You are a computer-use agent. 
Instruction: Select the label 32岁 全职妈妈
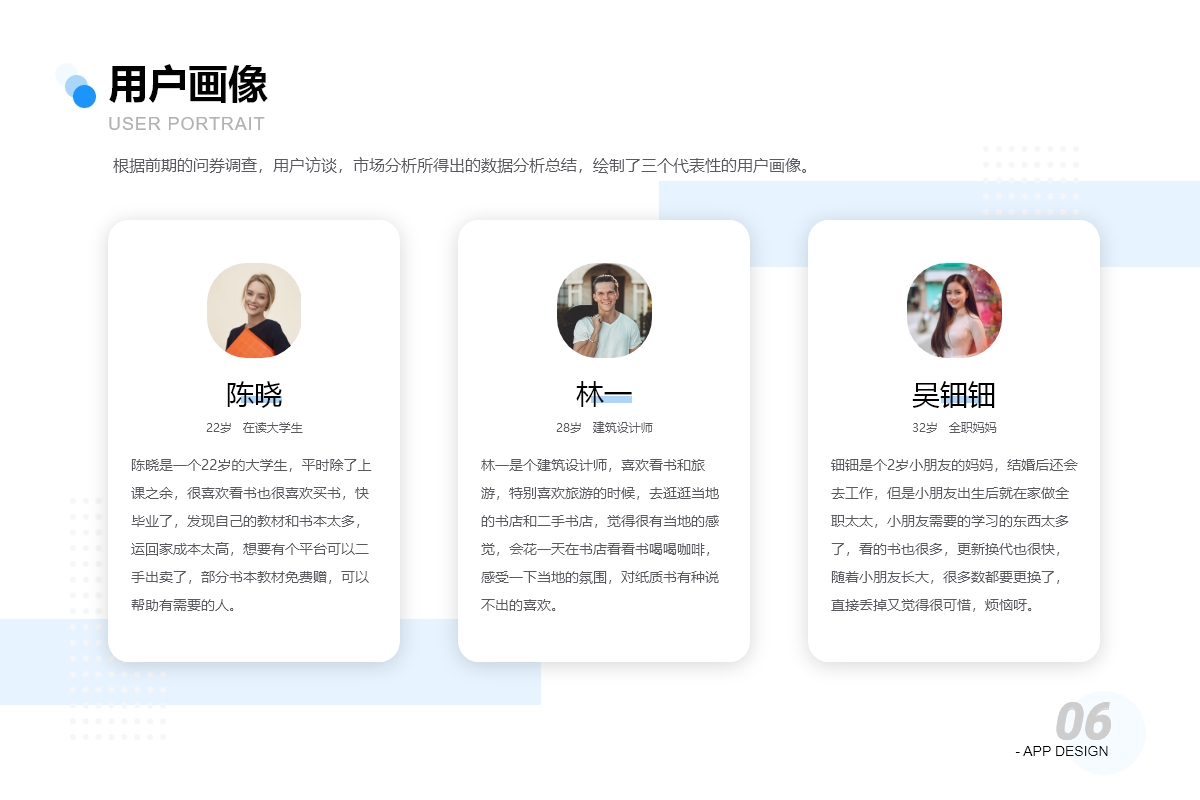[x=954, y=428]
